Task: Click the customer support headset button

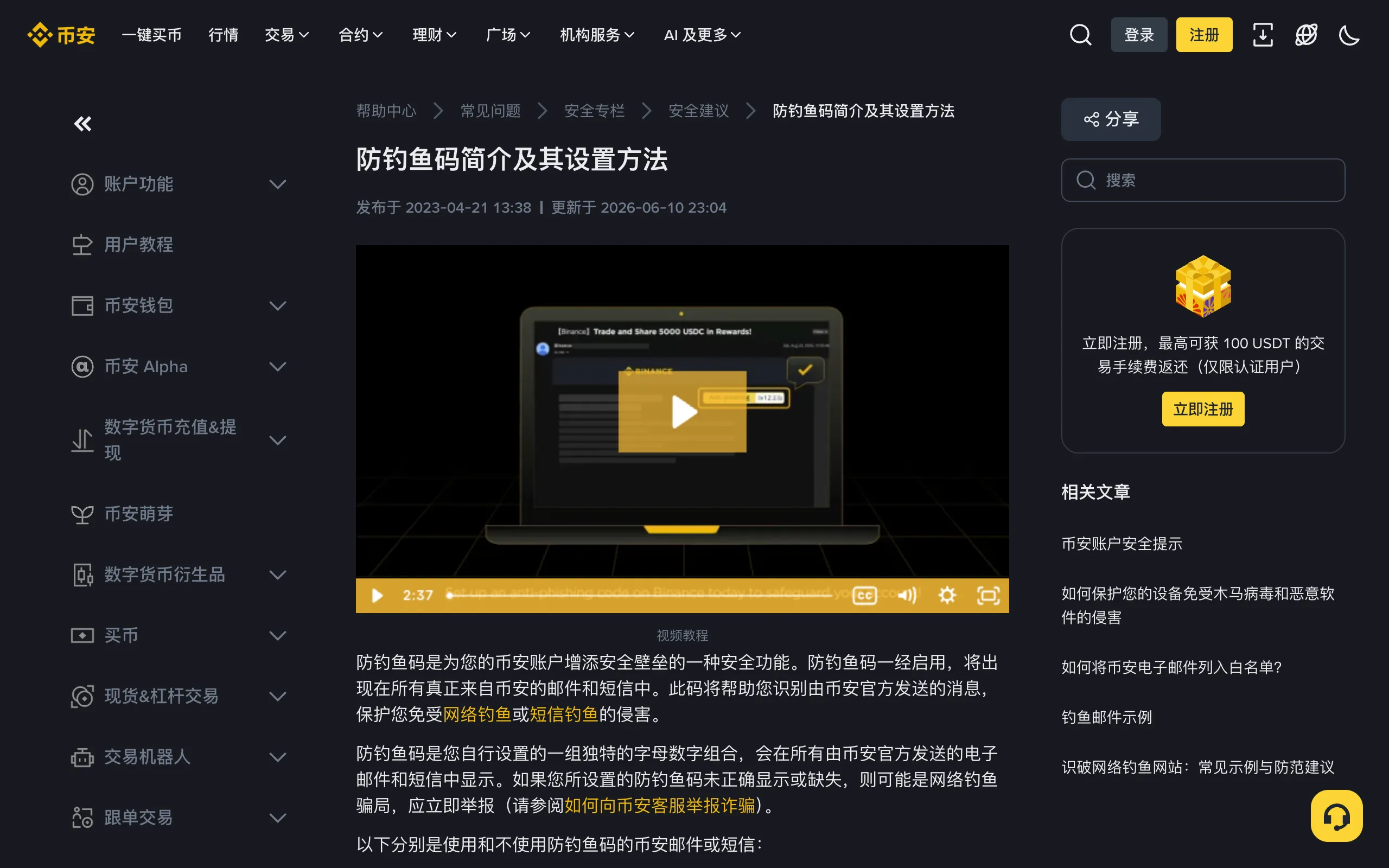Action: click(x=1336, y=816)
